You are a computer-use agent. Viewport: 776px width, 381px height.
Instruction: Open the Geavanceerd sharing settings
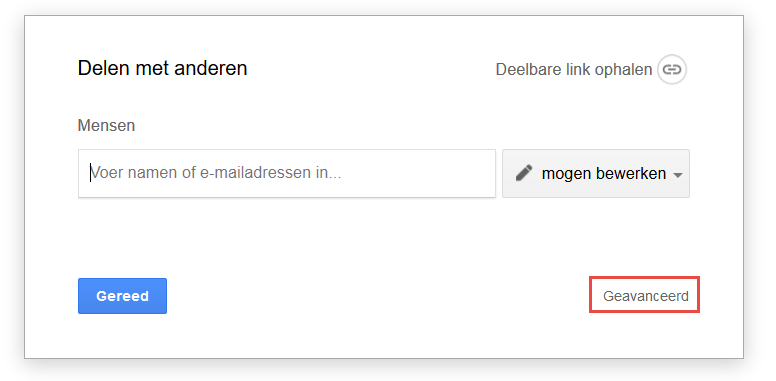point(645,296)
